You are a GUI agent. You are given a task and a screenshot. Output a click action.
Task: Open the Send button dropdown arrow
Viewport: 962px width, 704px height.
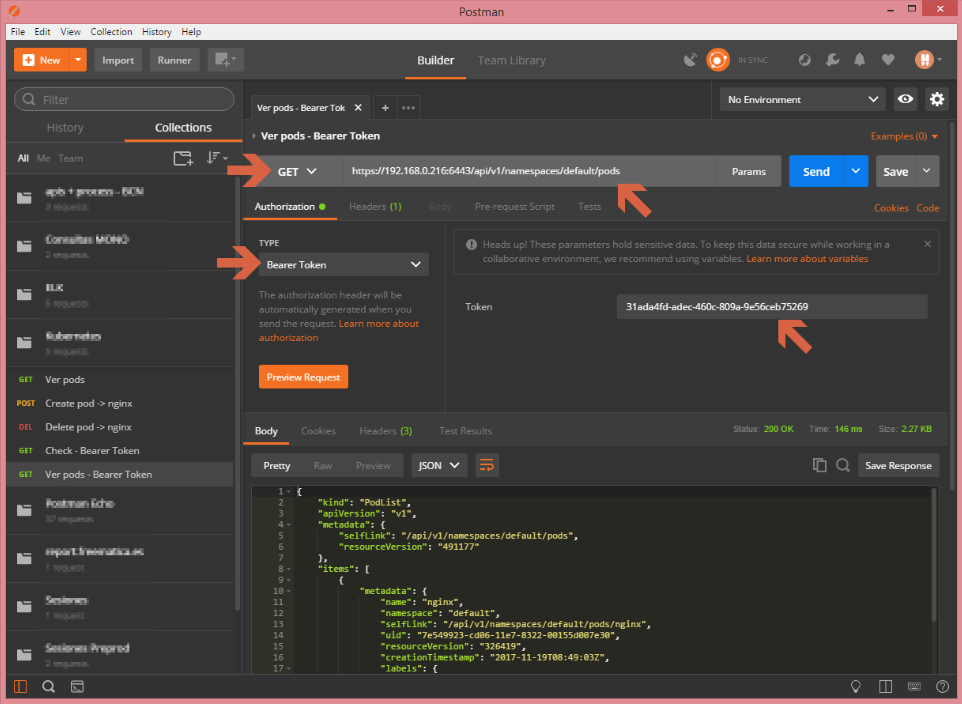856,172
